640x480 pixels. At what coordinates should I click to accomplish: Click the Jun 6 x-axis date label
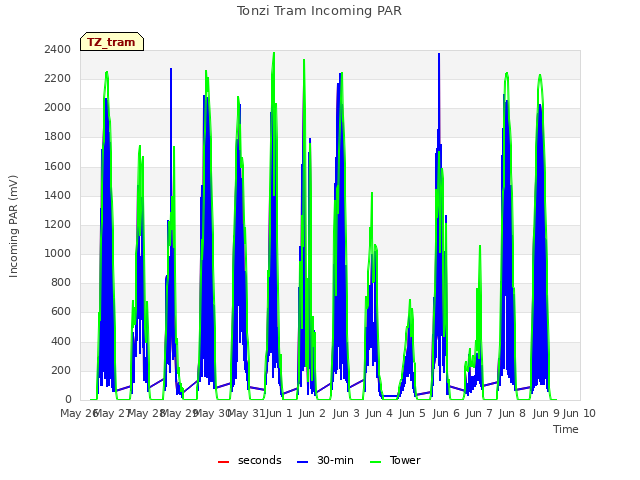coord(446,413)
